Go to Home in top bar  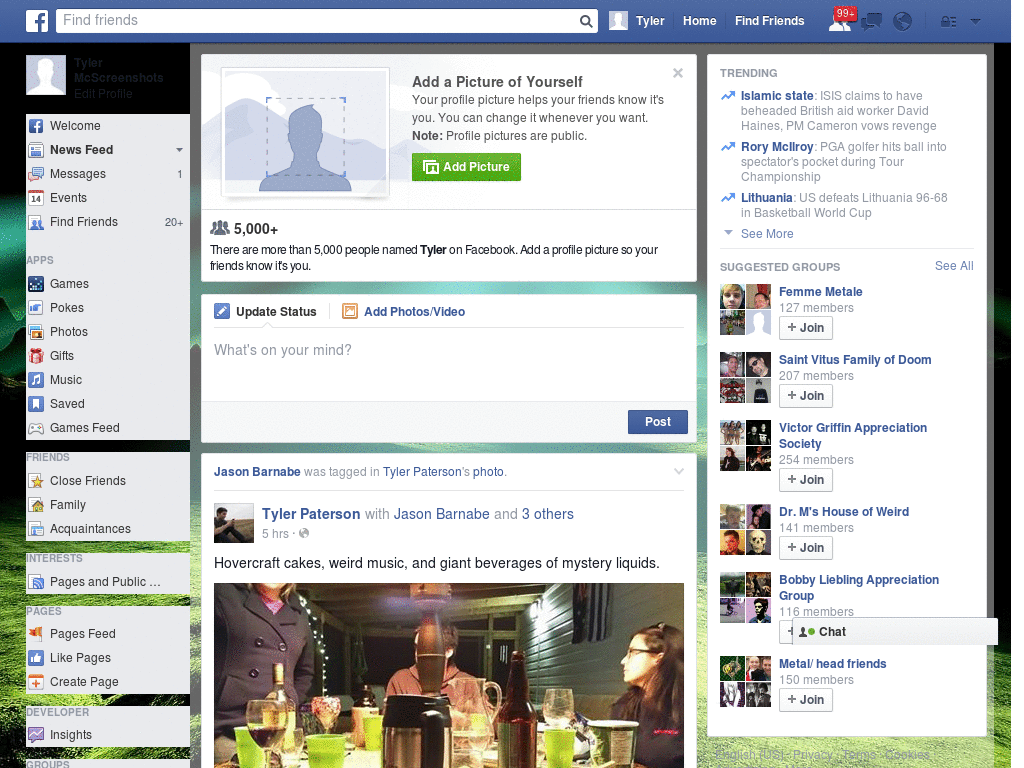[699, 21]
